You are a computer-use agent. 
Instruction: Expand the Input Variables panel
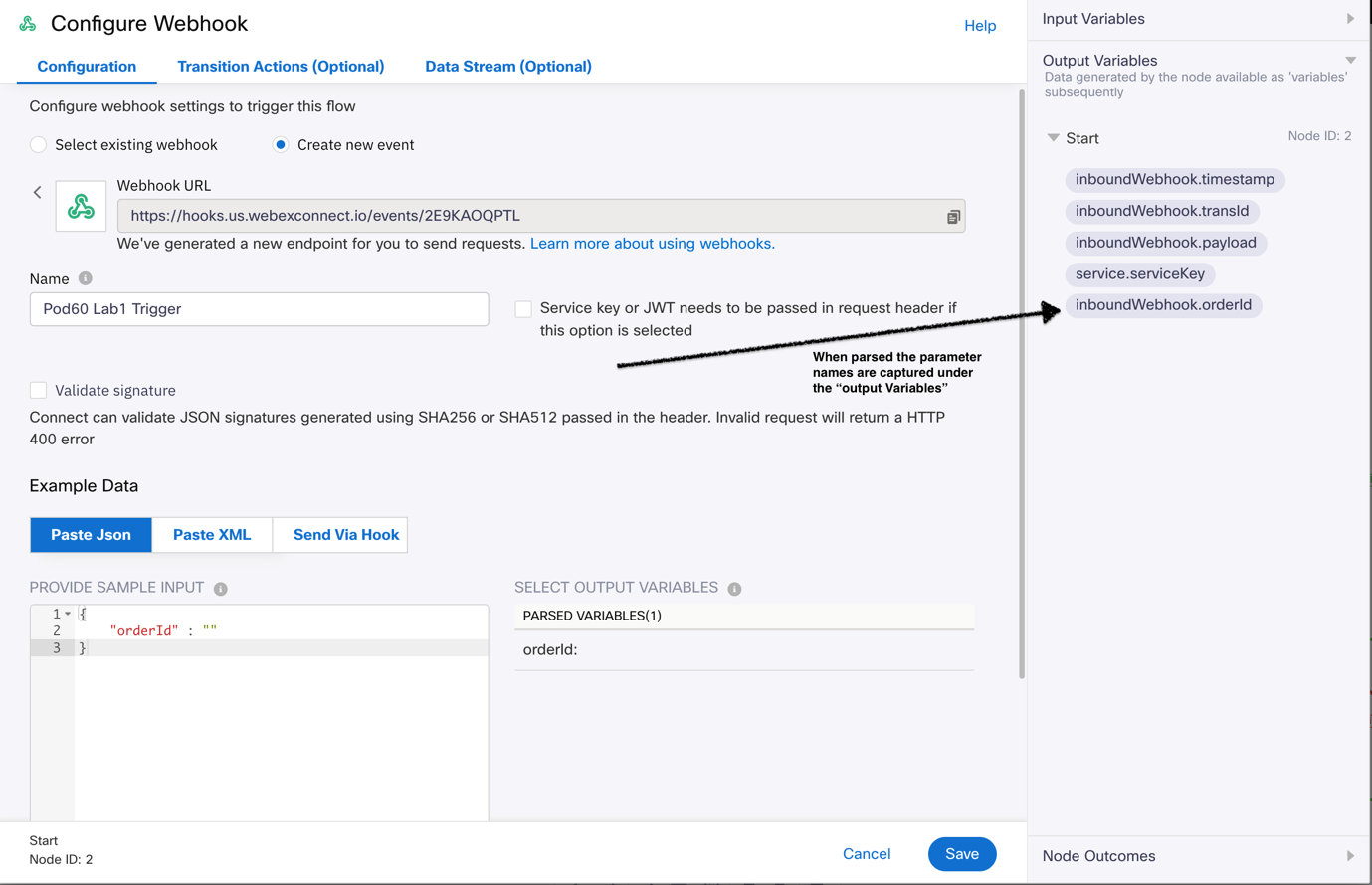[x=1350, y=19]
